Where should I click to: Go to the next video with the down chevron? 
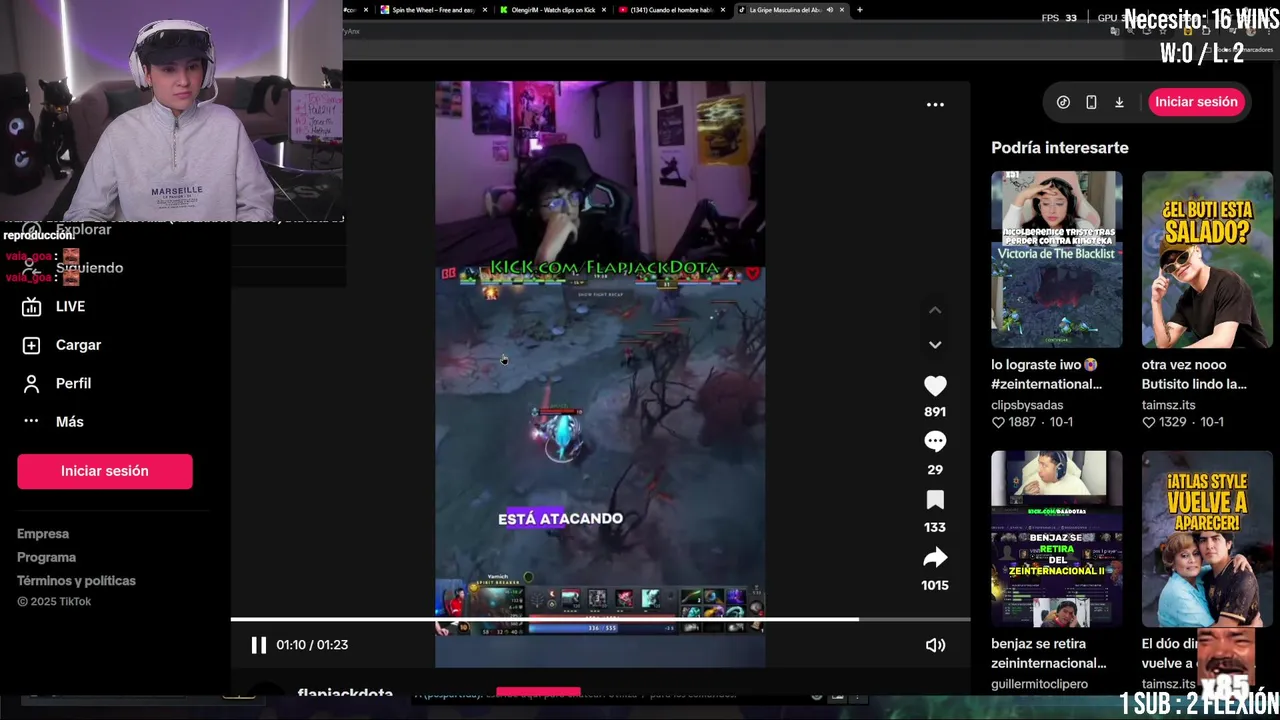pyautogui.click(x=935, y=344)
